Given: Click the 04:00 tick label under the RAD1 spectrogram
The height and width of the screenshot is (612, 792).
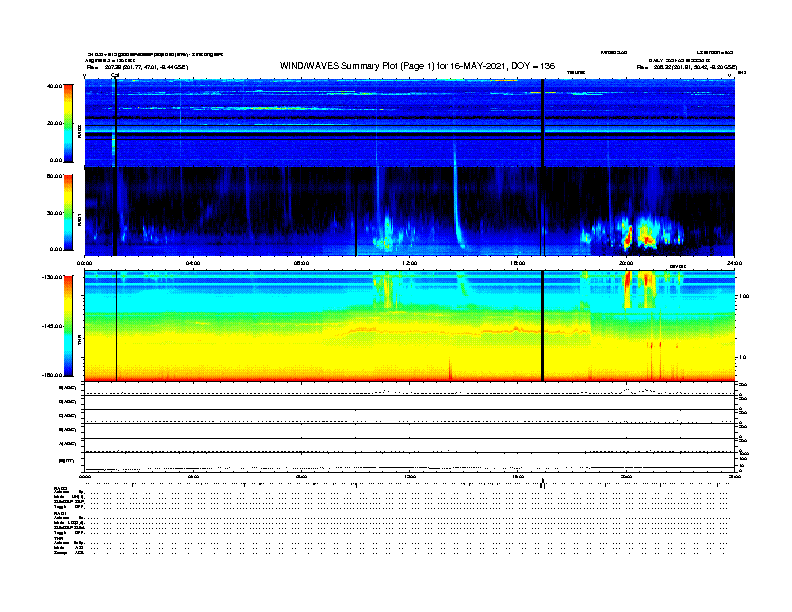Looking at the screenshot, I should 193,263.
